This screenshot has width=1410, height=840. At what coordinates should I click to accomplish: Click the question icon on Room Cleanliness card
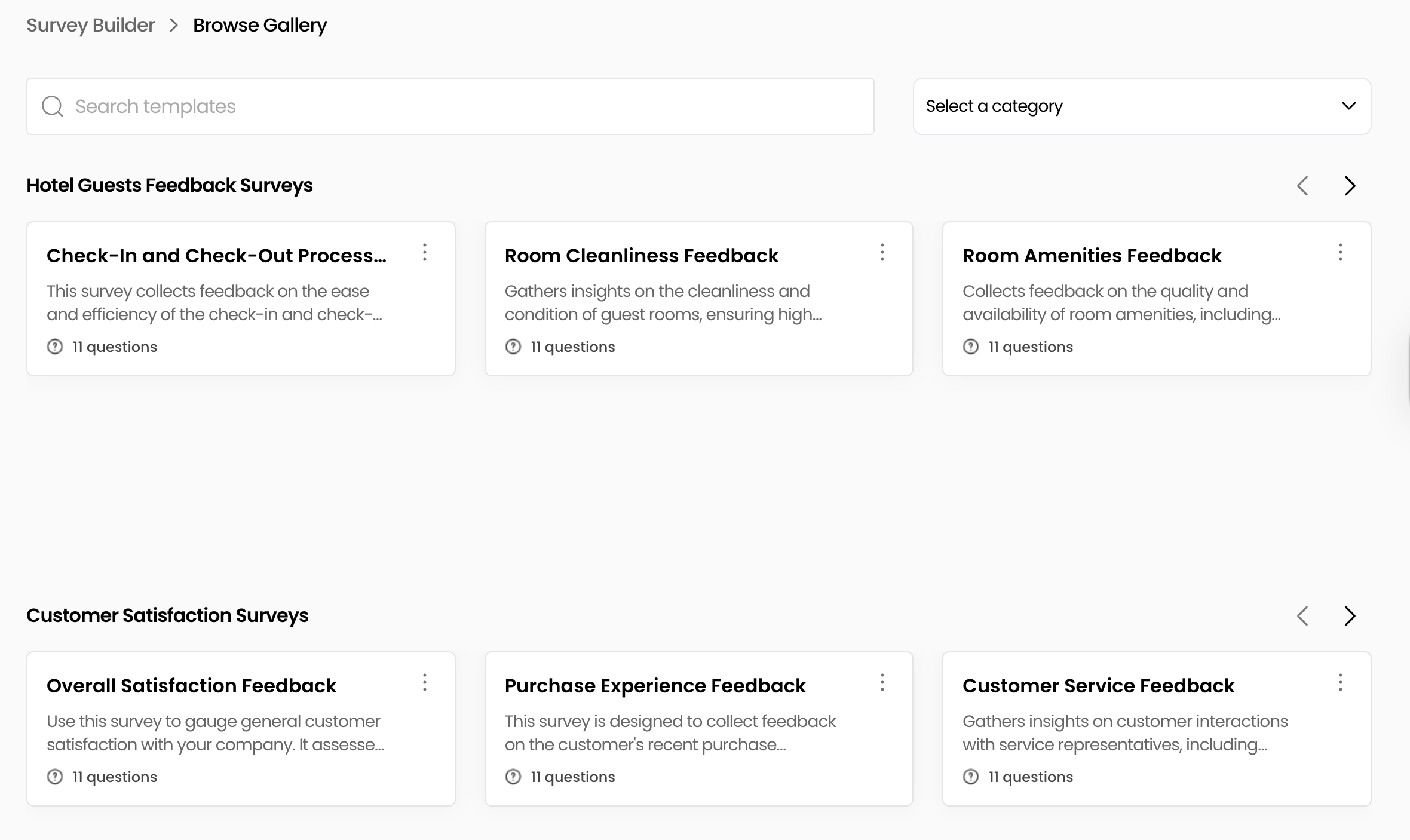tap(513, 347)
